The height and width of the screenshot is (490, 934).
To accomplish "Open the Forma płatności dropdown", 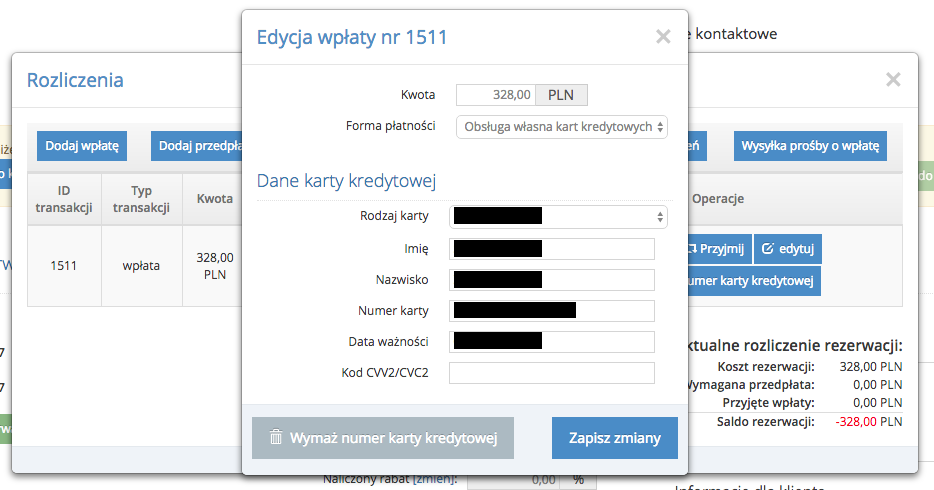I will click(562, 127).
